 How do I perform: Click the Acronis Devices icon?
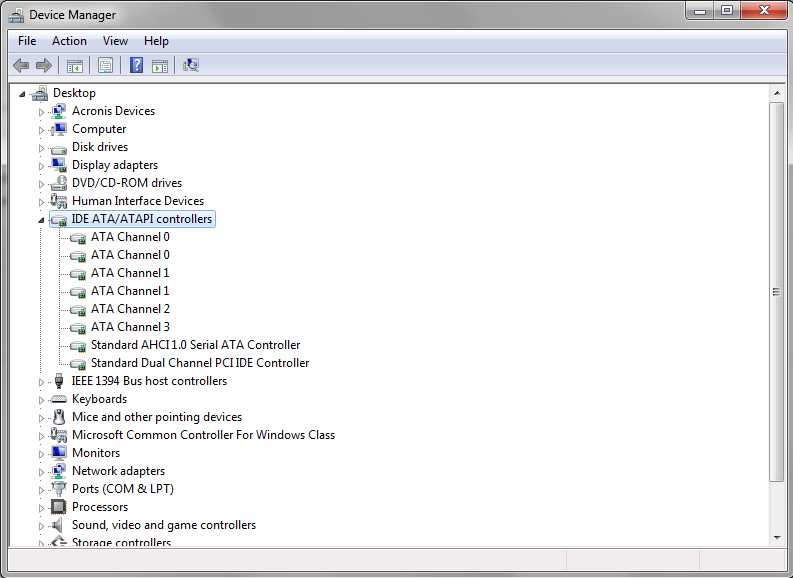pos(59,111)
